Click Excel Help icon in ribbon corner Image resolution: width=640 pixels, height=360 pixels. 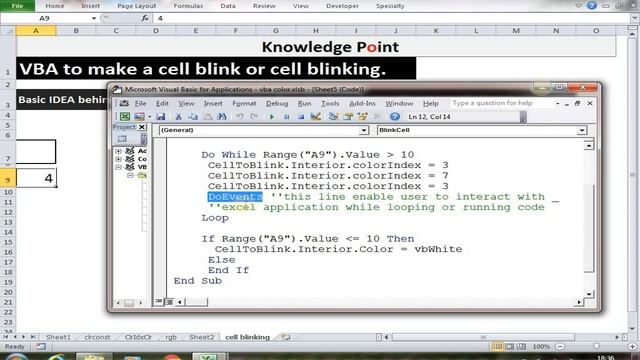(x=592, y=6)
